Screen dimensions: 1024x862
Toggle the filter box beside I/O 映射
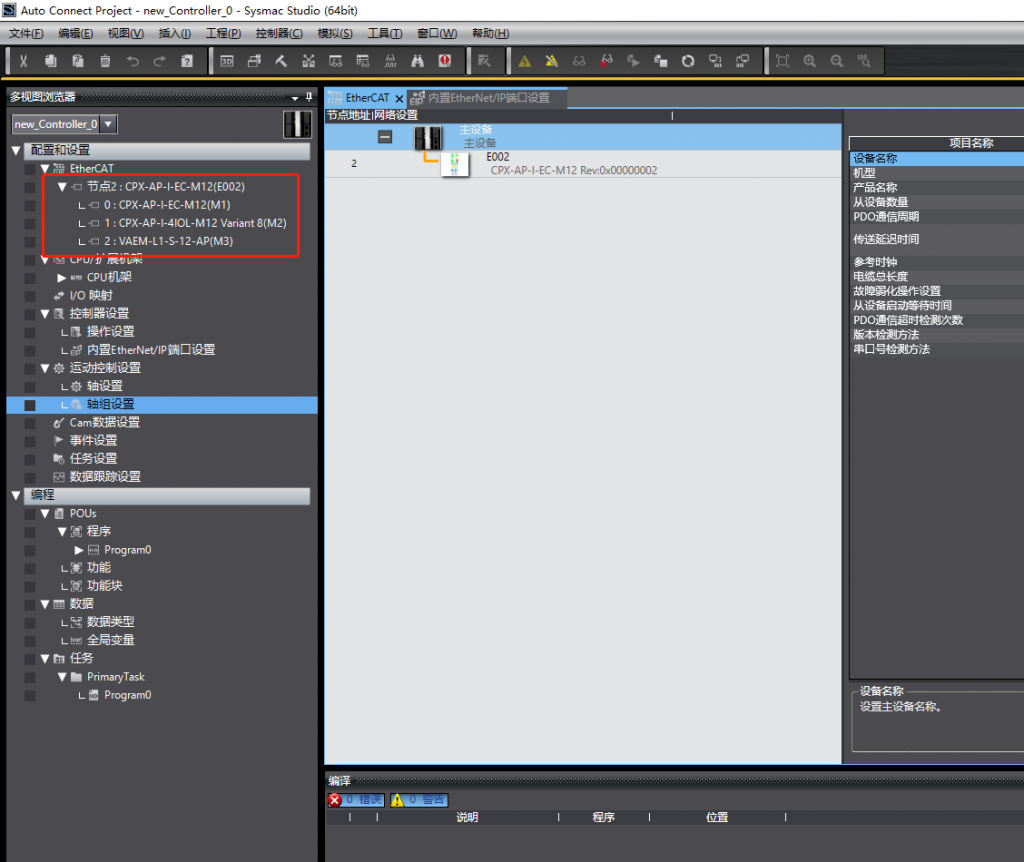pyautogui.click(x=29, y=296)
